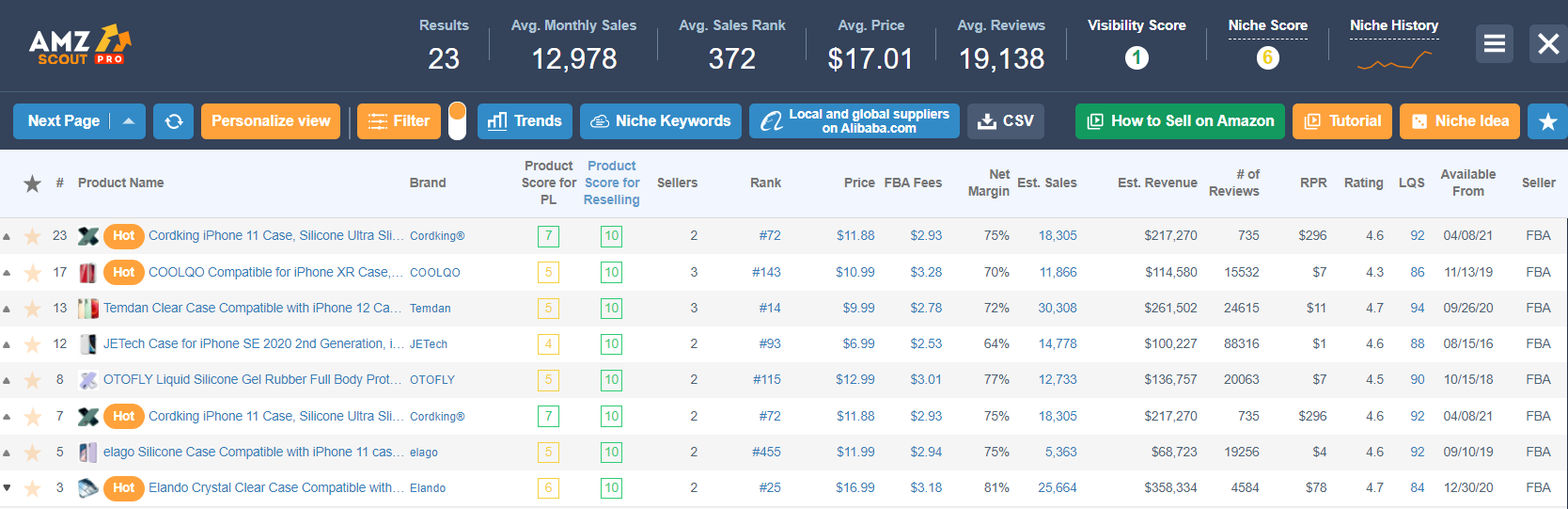
Task: Click PL score 4 box in JETech row
Action: [x=548, y=344]
